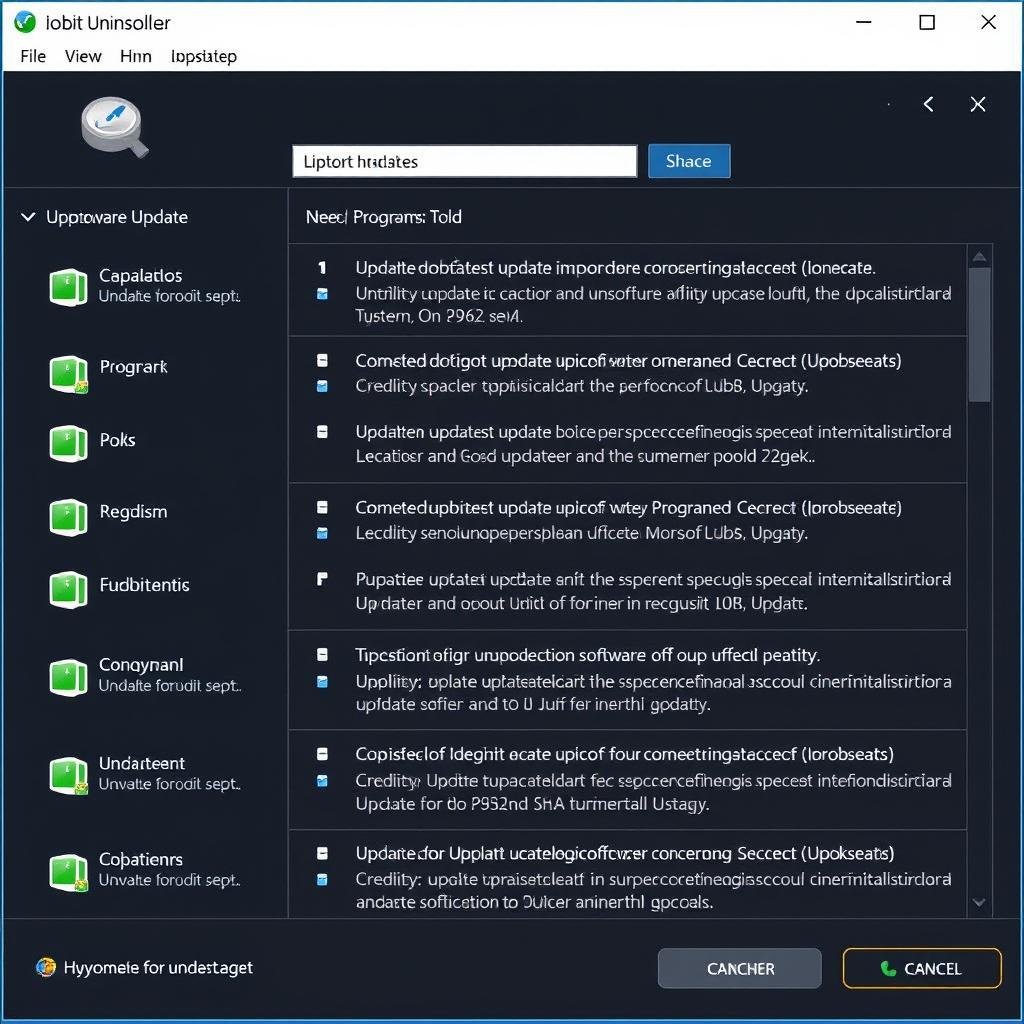The image size is (1024, 1024).
Task: Select the Cobatienrs green box icon
Action: 69,872
